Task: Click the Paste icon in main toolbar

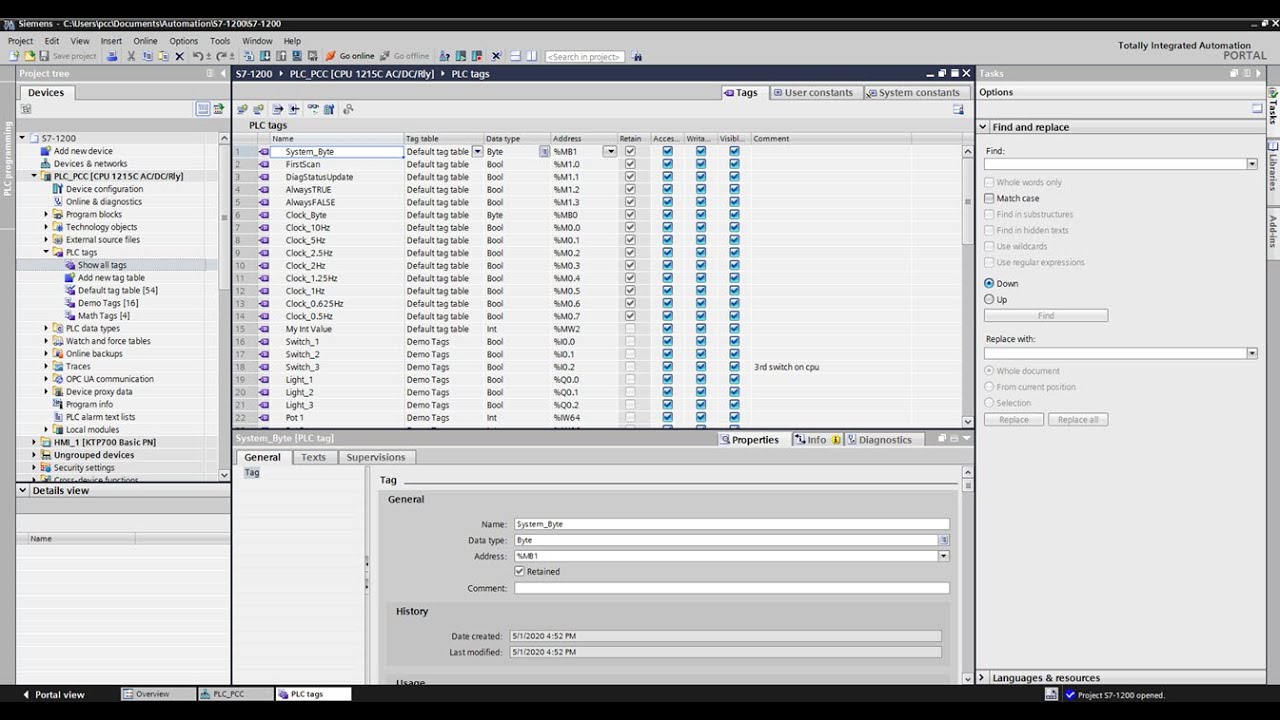Action: 163,56
